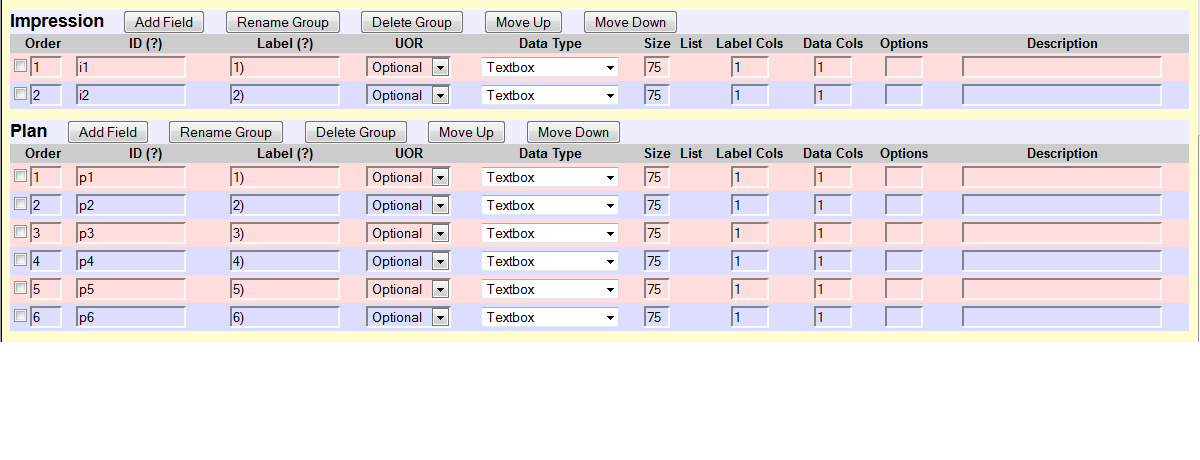Screen dimensions: 1200x460
Task: Focus the Label field of Plan row 1
Action: coord(284,177)
